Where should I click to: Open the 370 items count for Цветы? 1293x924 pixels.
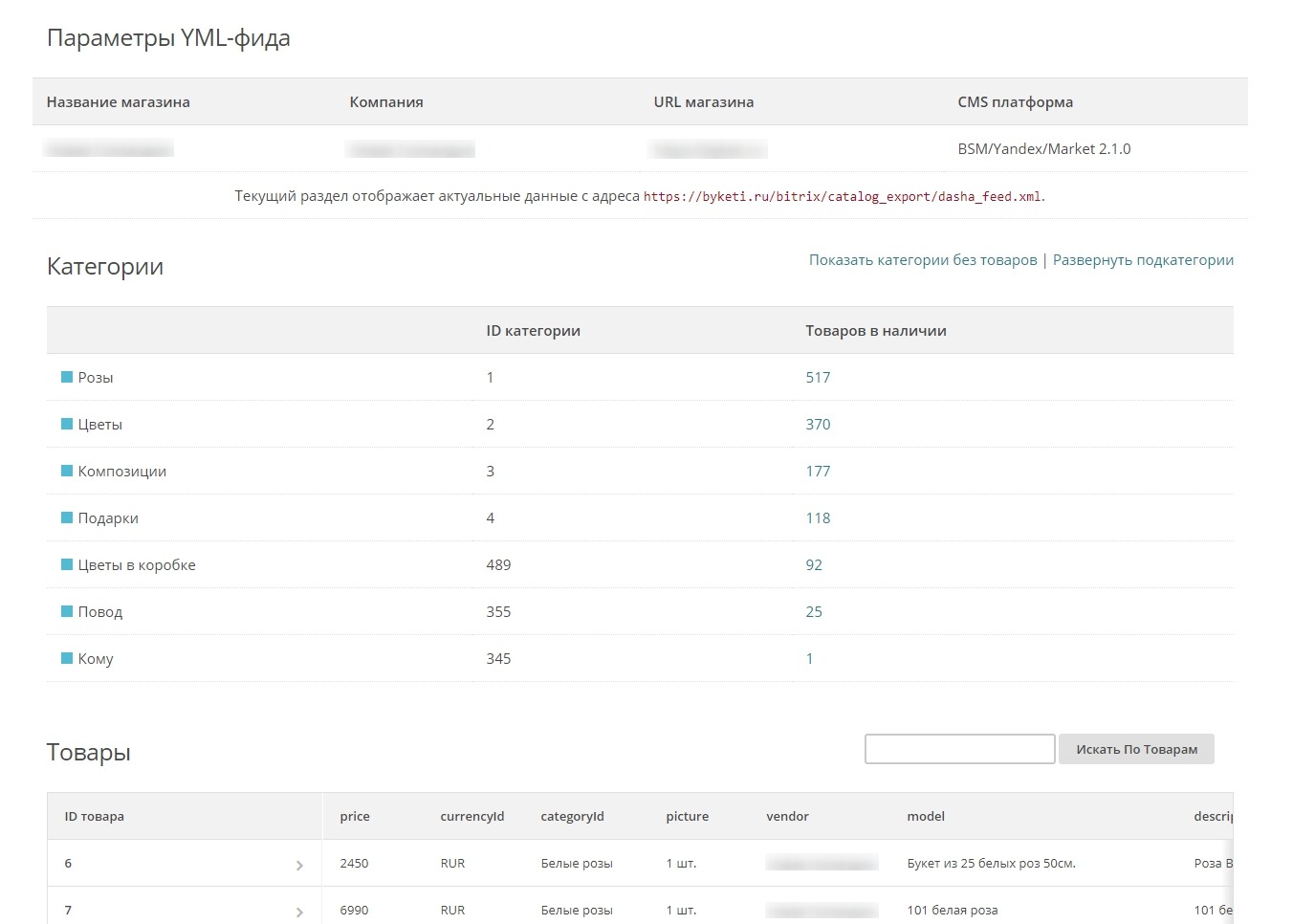coord(818,425)
